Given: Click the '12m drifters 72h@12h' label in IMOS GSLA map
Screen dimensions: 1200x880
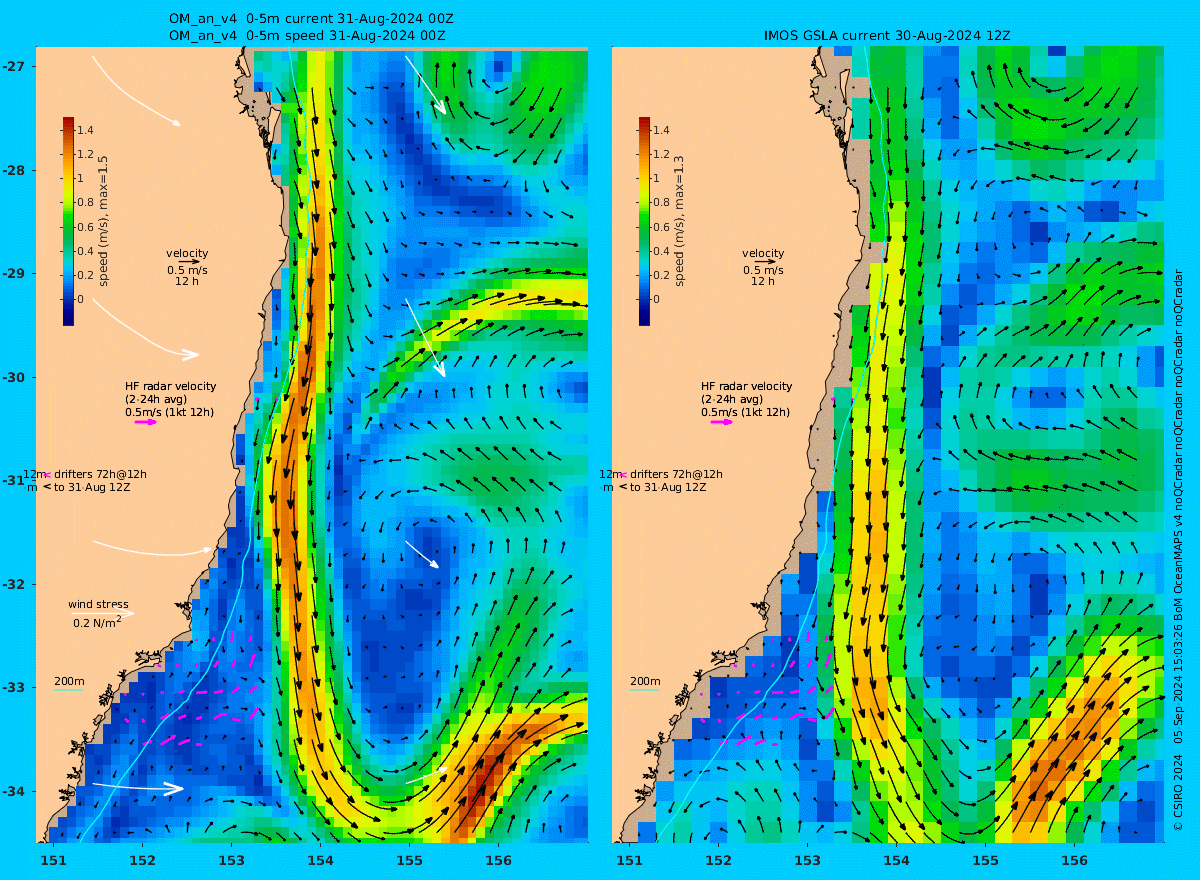Looking at the screenshot, I should pos(660,474).
